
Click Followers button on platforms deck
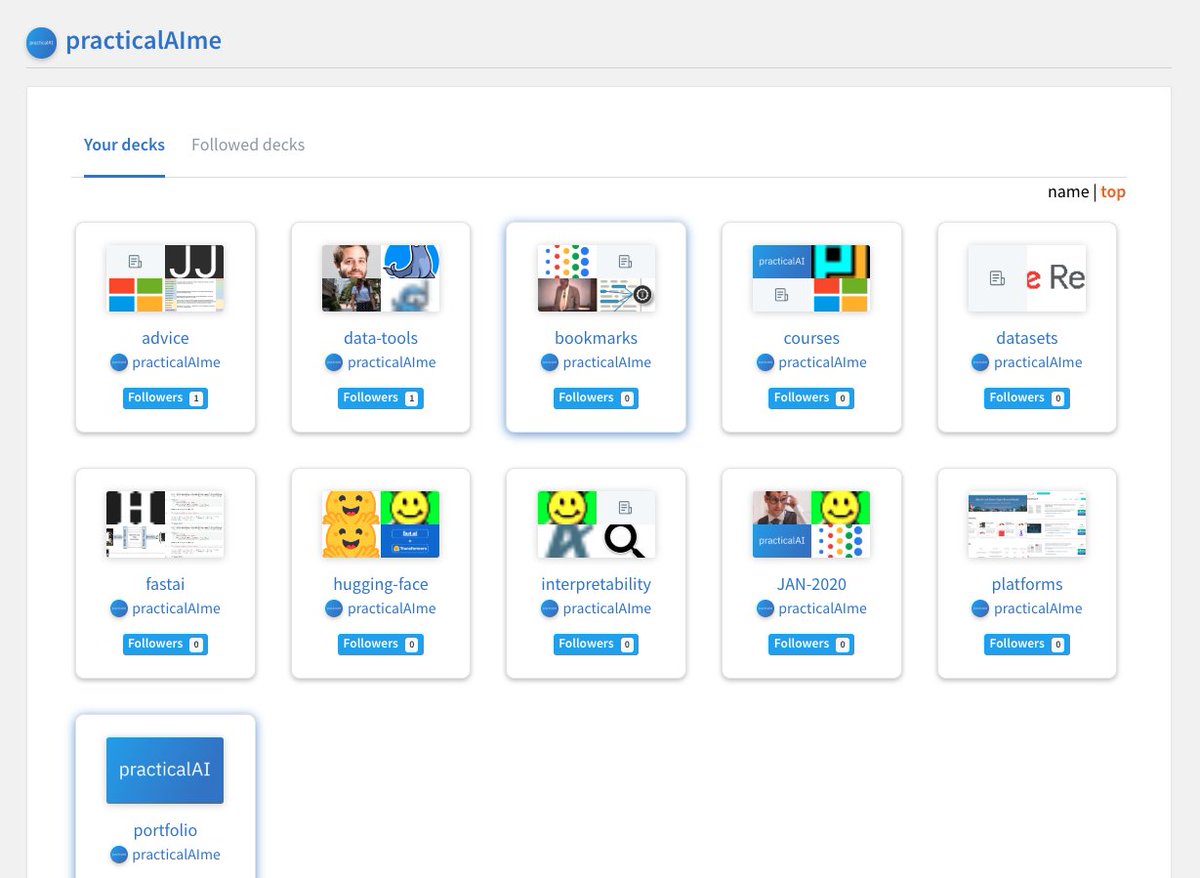pyautogui.click(x=1027, y=644)
